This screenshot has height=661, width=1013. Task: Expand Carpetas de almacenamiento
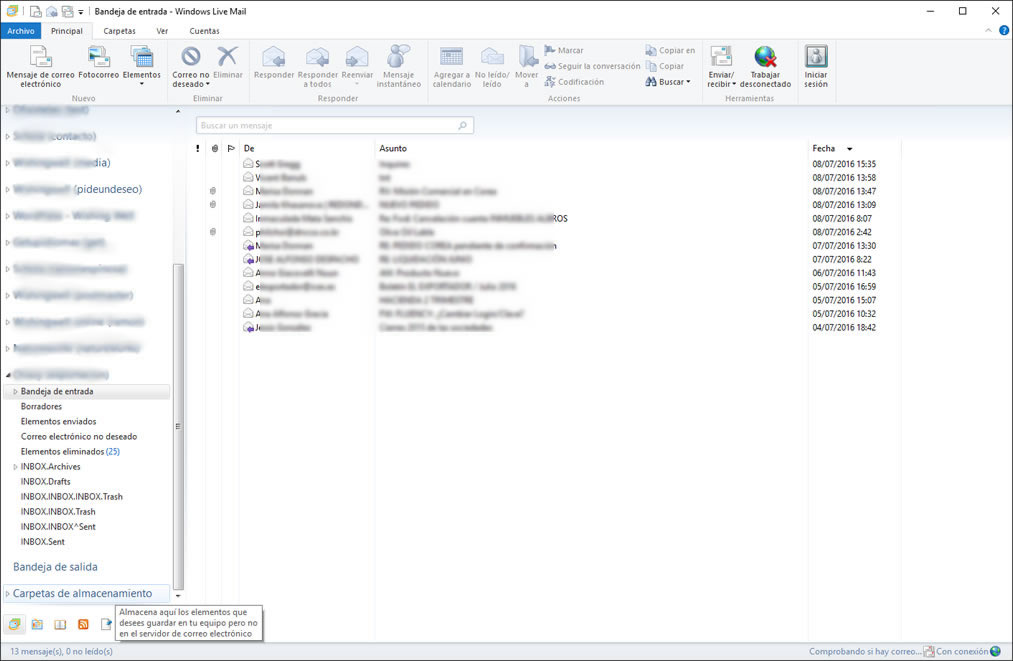[x=8, y=593]
